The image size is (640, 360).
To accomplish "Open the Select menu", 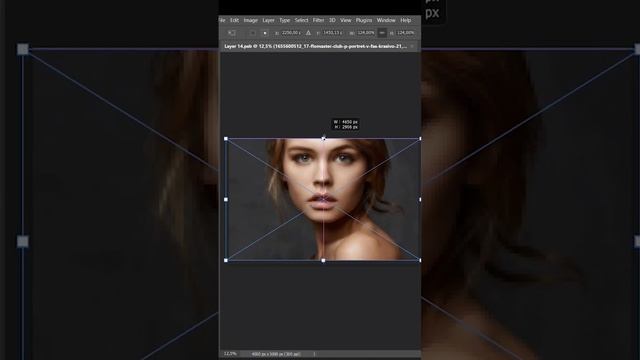I will coord(301,20).
